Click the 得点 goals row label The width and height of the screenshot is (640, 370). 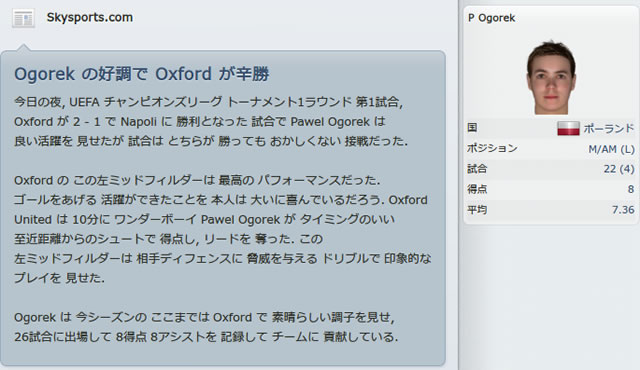(x=477, y=189)
